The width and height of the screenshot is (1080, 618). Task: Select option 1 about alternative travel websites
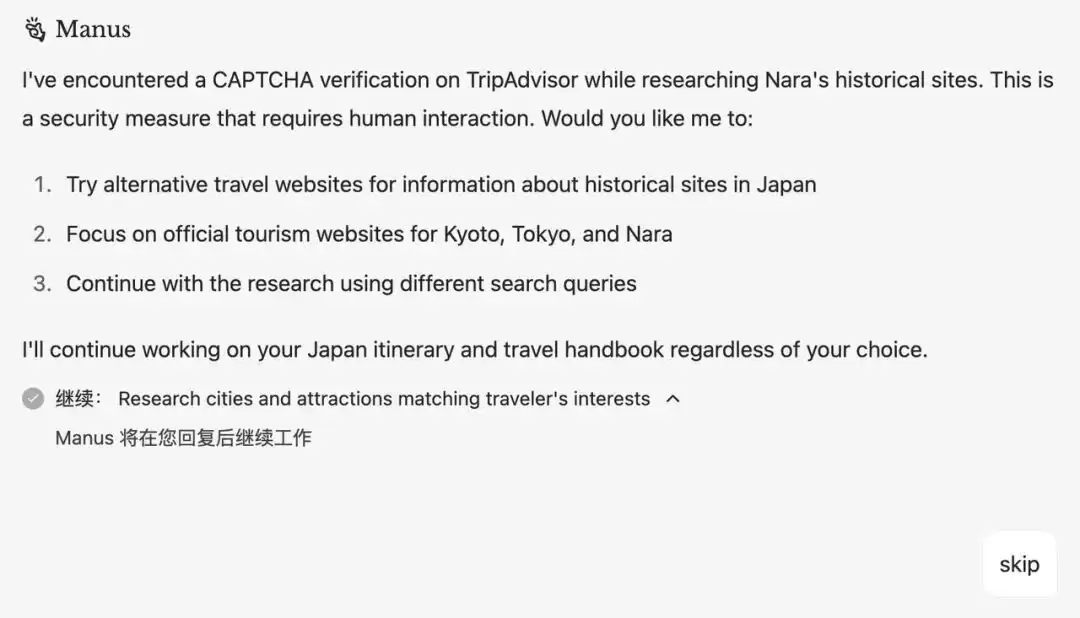point(441,185)
